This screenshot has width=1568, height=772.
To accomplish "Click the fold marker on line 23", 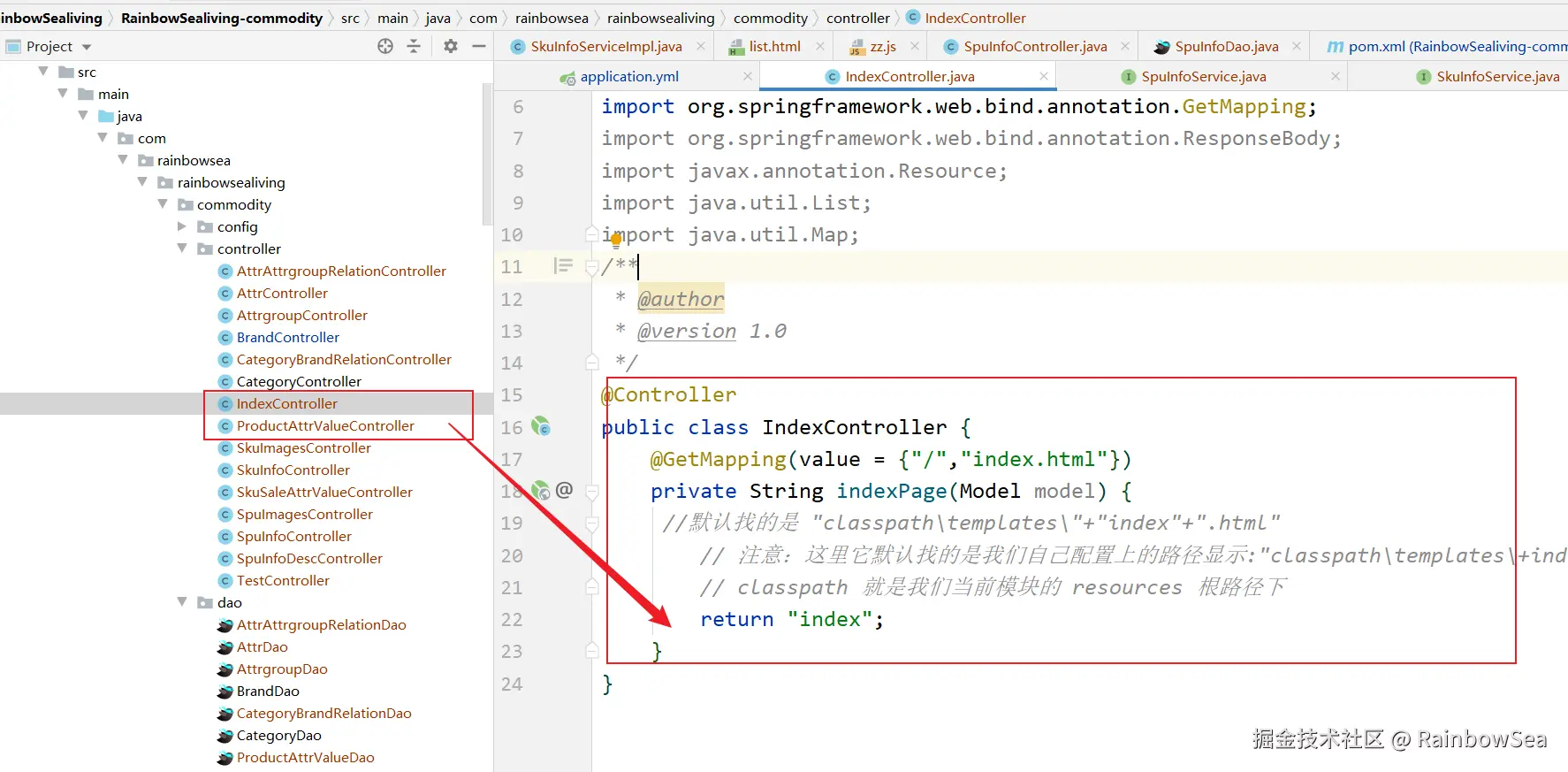I will (592, 651).
